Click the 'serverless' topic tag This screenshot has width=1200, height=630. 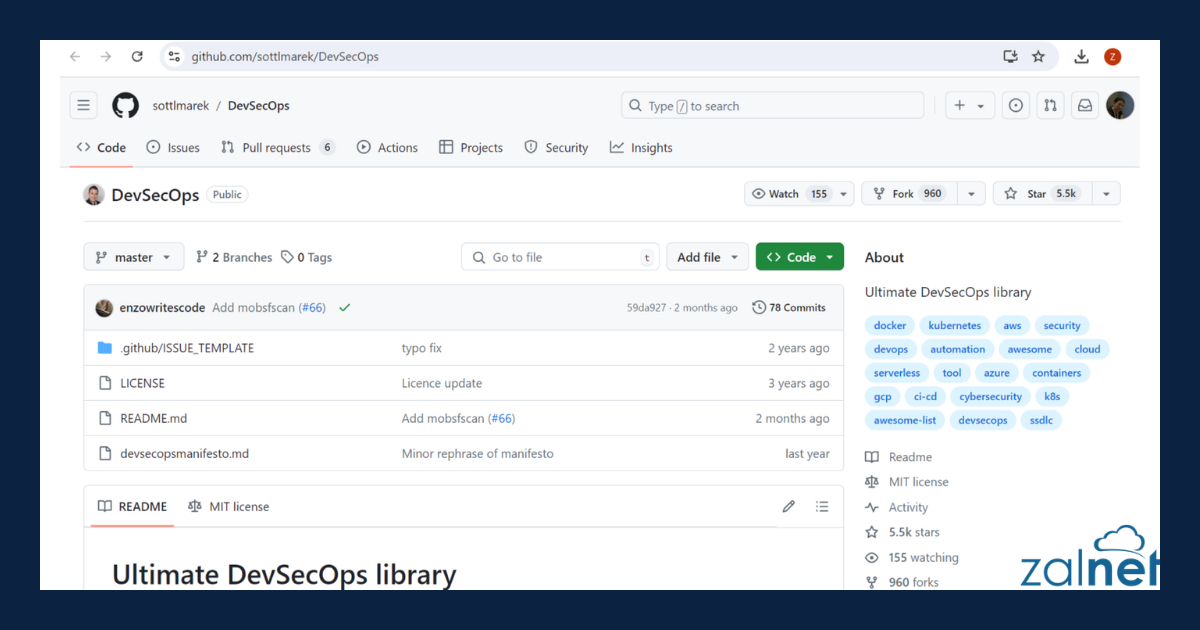pyautogui.click(x=896, y=373)
